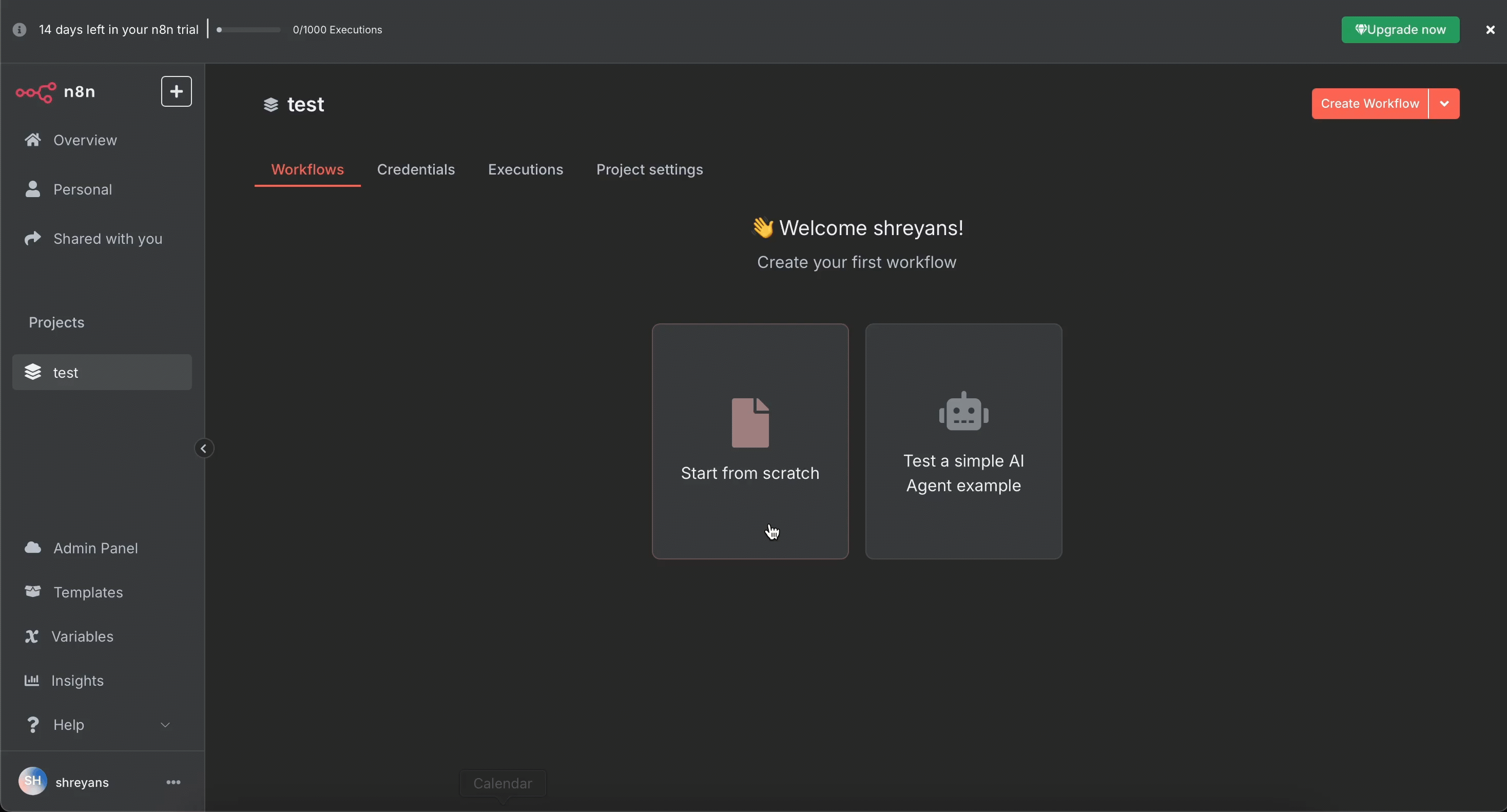Click the shreyans username
1507x812 pixels.
coord(82,783)
